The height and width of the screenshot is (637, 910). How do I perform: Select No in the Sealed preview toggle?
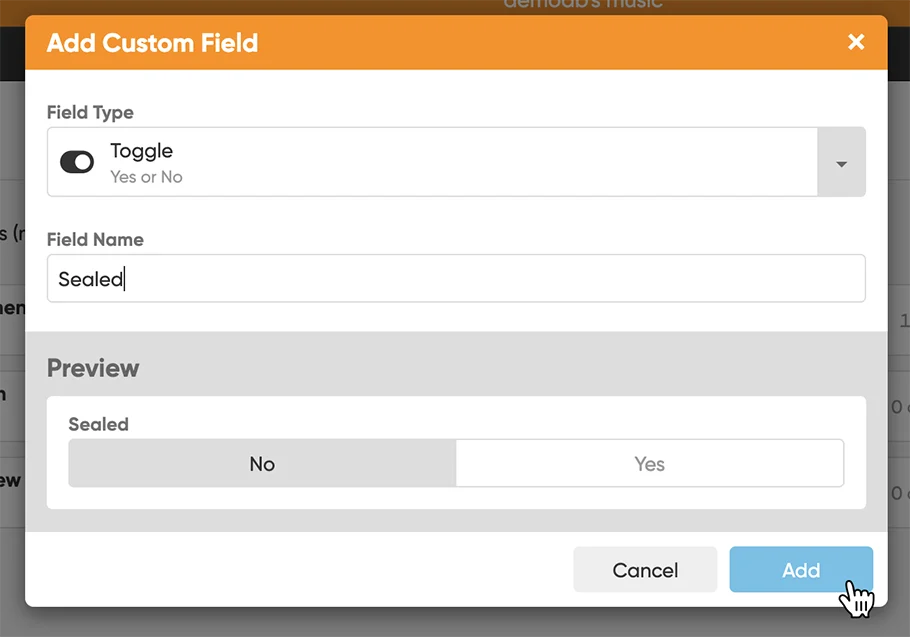262,464
